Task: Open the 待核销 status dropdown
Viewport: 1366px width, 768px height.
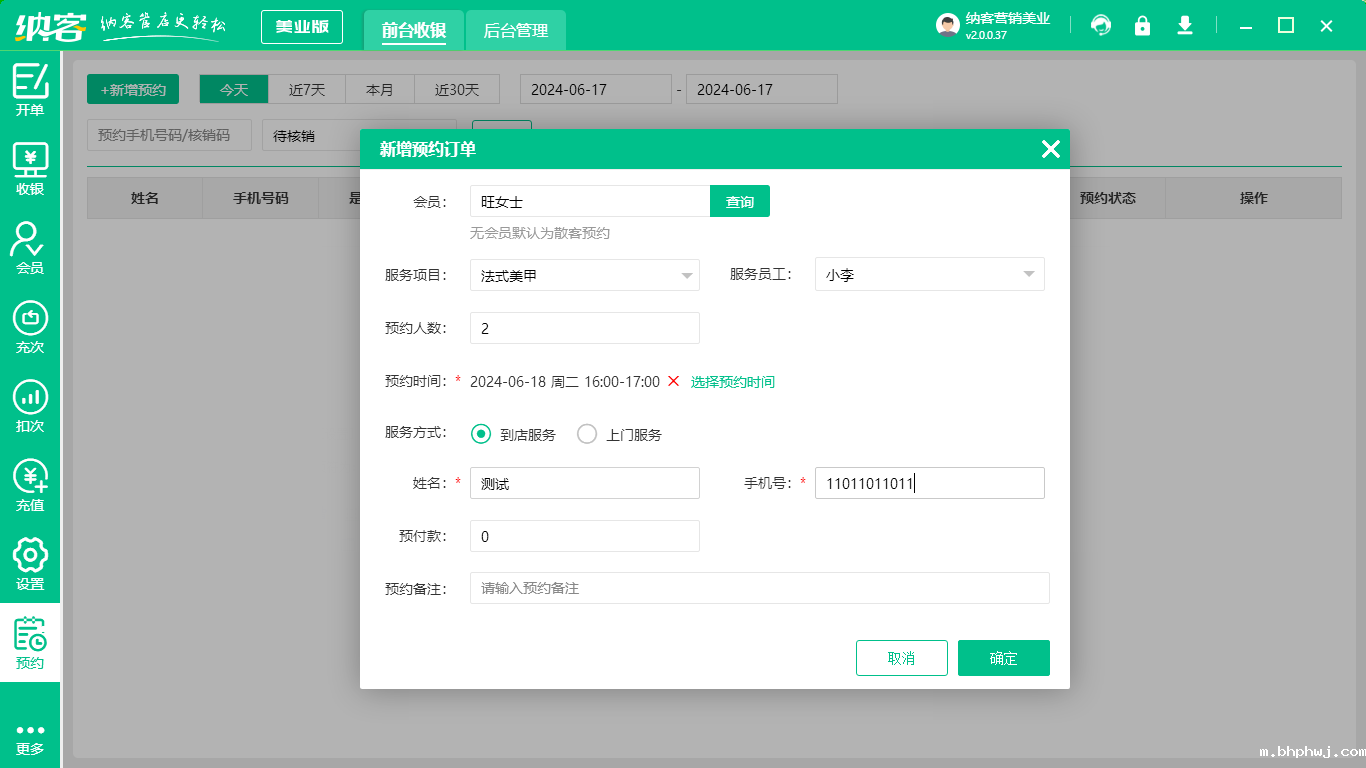Action: tap(359, 135)
